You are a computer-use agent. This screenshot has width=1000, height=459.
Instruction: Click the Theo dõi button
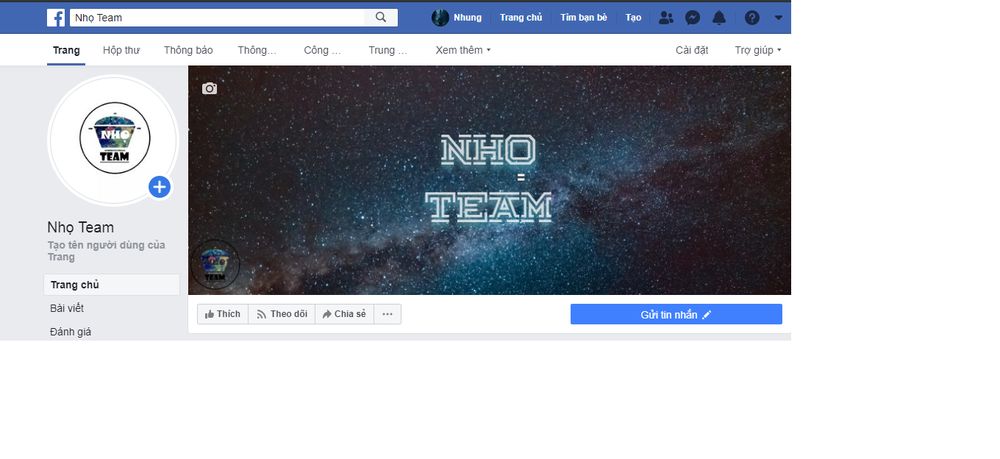[x=281, y=314]
